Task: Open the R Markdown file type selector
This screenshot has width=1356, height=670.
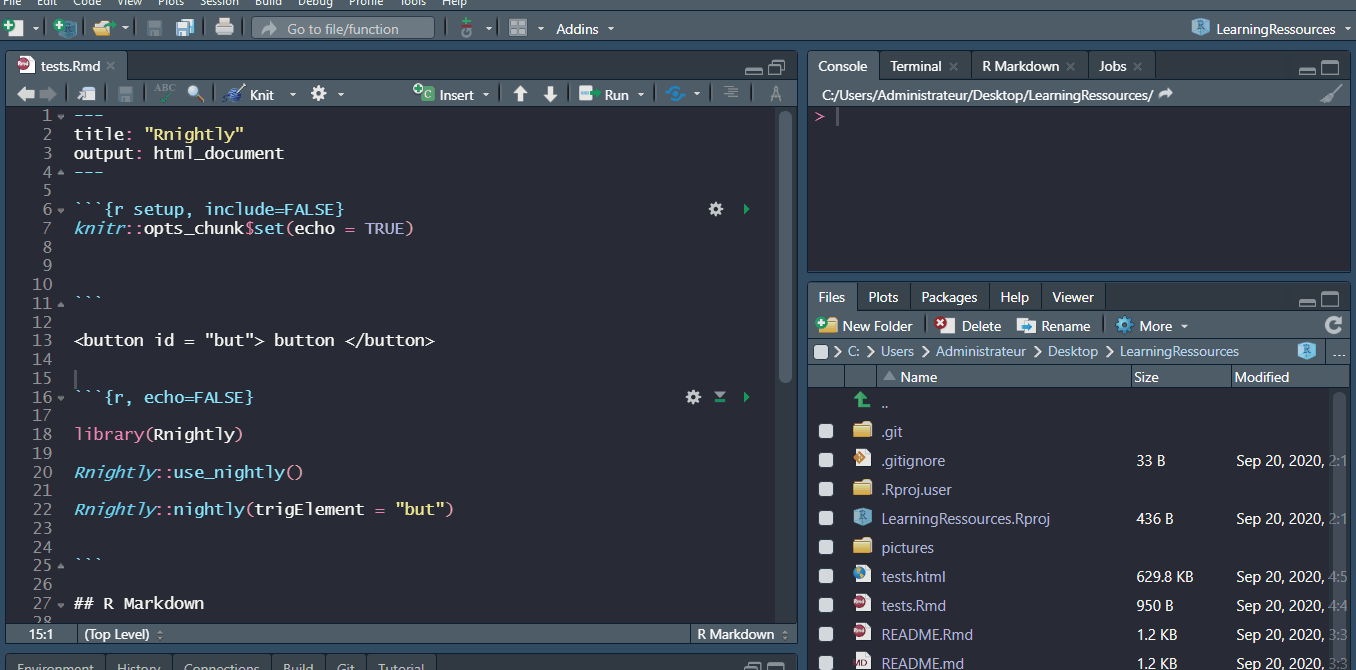Action: 742,634
